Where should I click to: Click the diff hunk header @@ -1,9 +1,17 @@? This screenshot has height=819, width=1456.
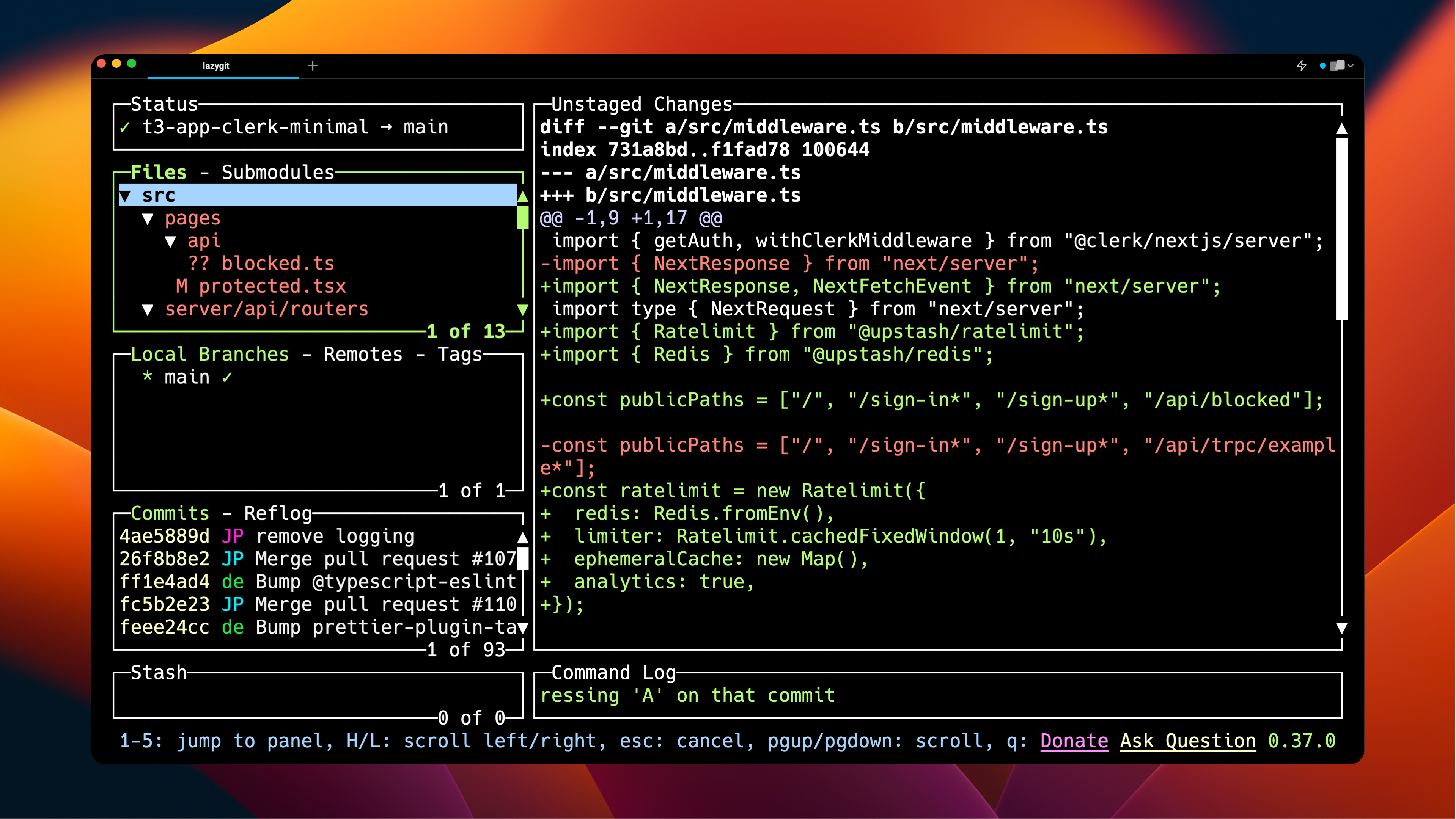tap(631, 218)
